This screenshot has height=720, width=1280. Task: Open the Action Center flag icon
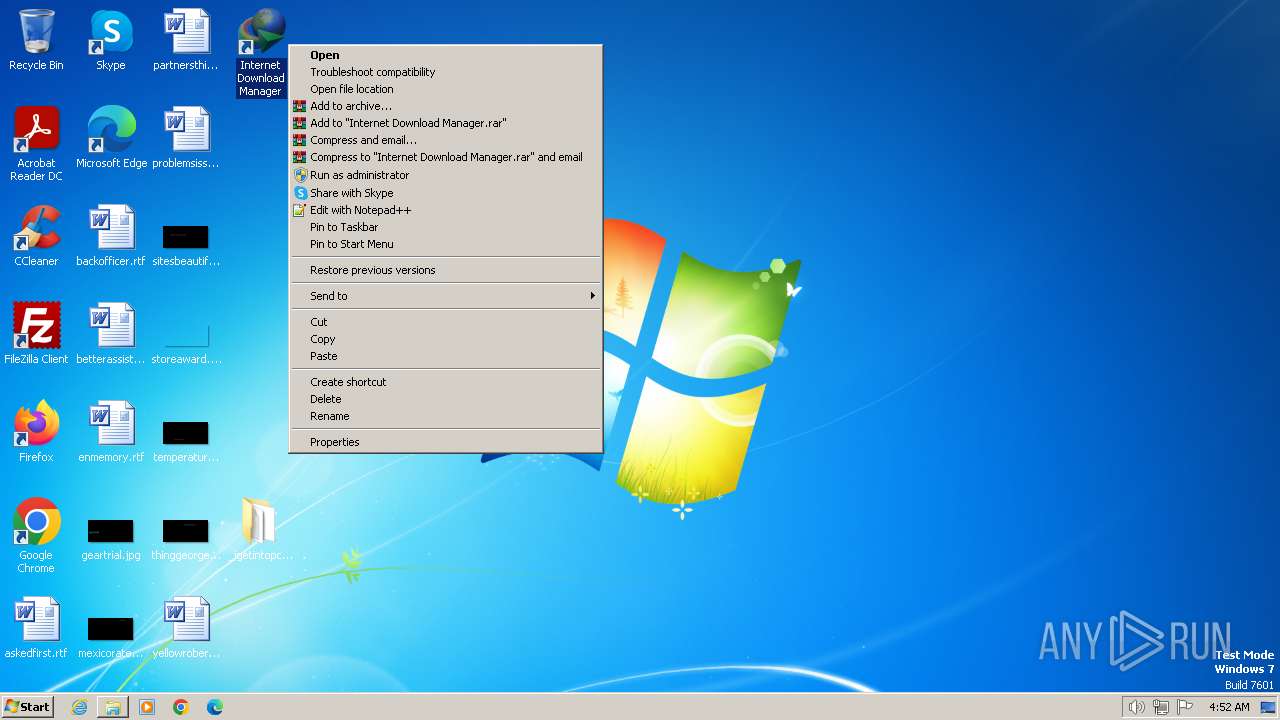(x=1185, y=707)
